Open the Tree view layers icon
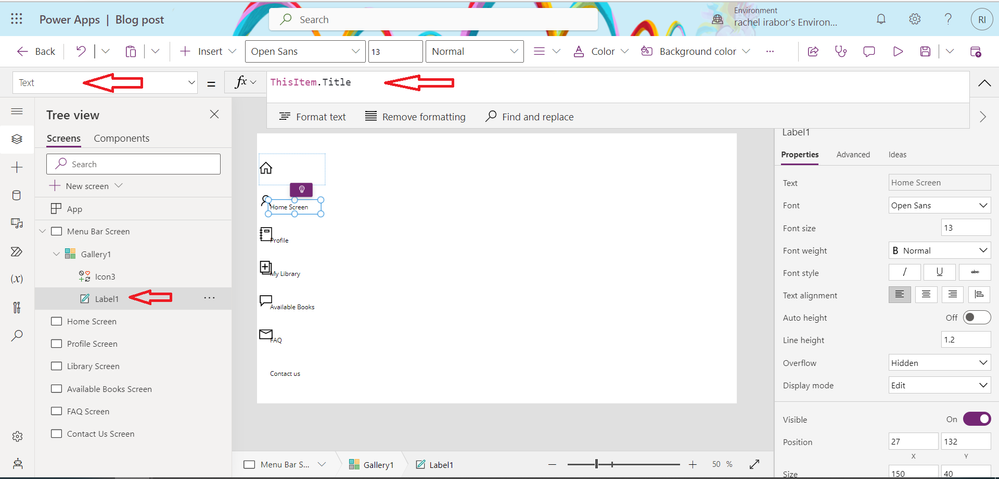 pos(17,139)
